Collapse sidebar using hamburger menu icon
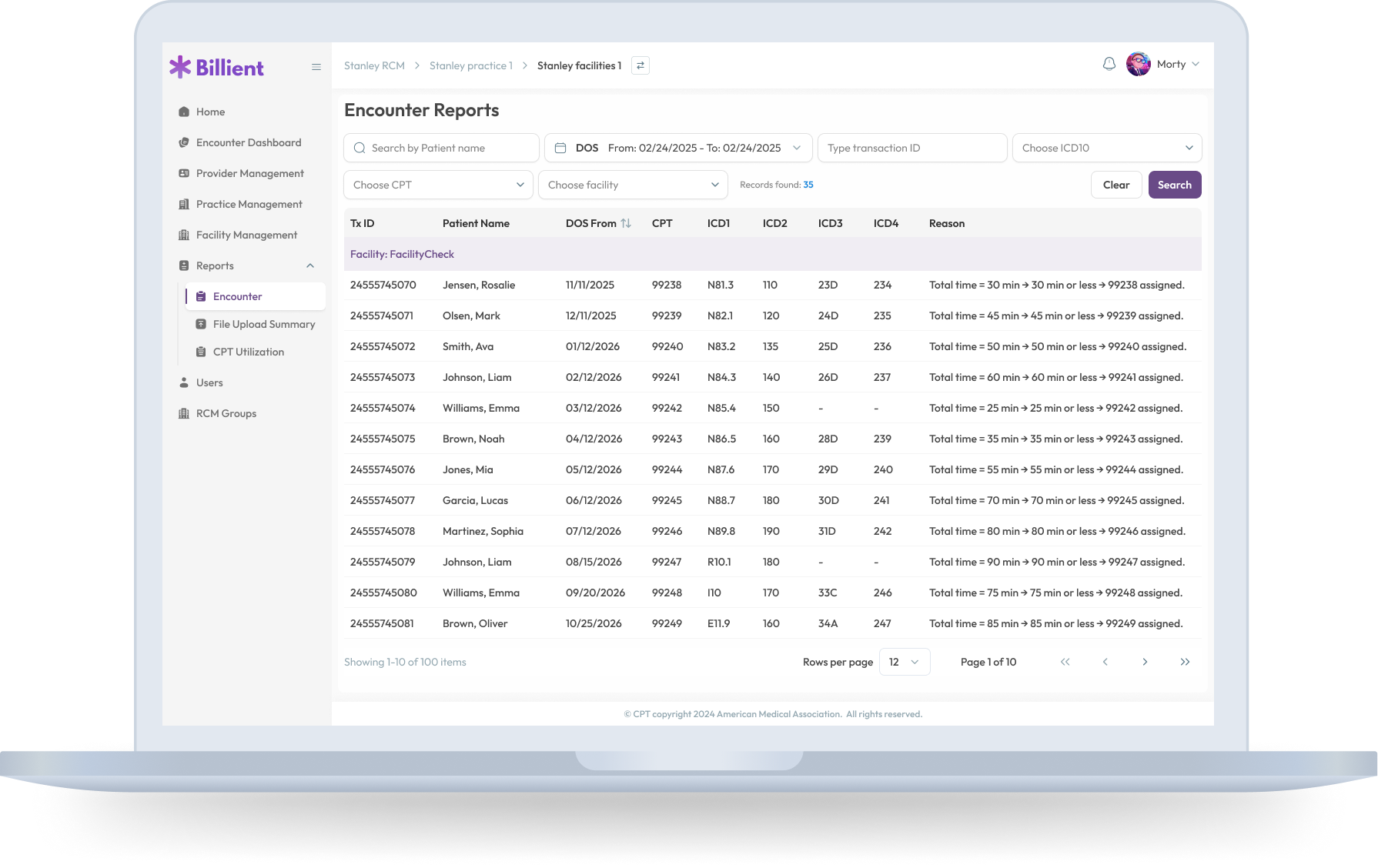 pyautogui.click(x=316, y=67)
